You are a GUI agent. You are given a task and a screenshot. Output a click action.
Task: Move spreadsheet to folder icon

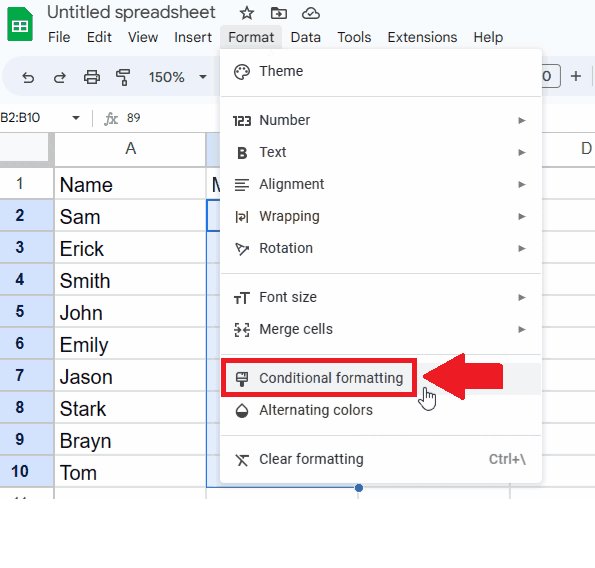click(279, 14)
